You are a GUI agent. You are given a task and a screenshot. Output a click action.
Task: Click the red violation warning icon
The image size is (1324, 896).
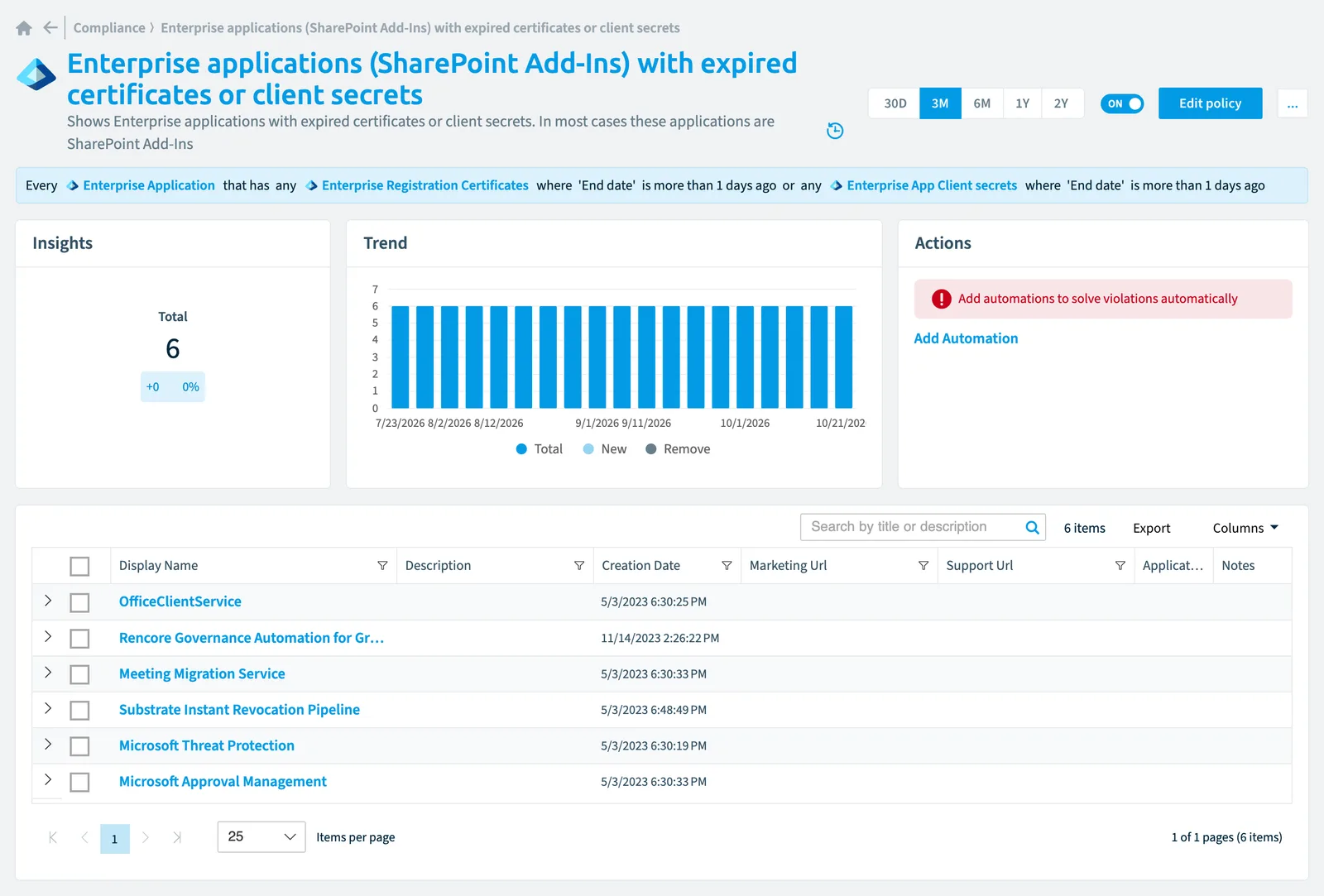942,299
